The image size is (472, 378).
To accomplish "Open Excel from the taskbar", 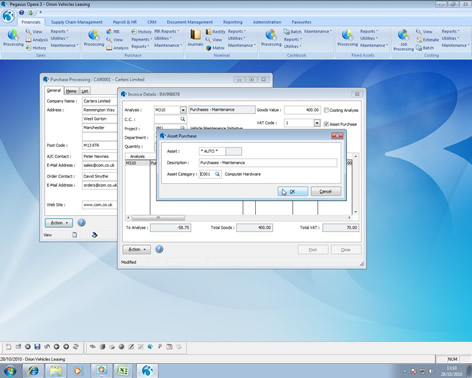I will pyautogui.click(x=123, y=371).
